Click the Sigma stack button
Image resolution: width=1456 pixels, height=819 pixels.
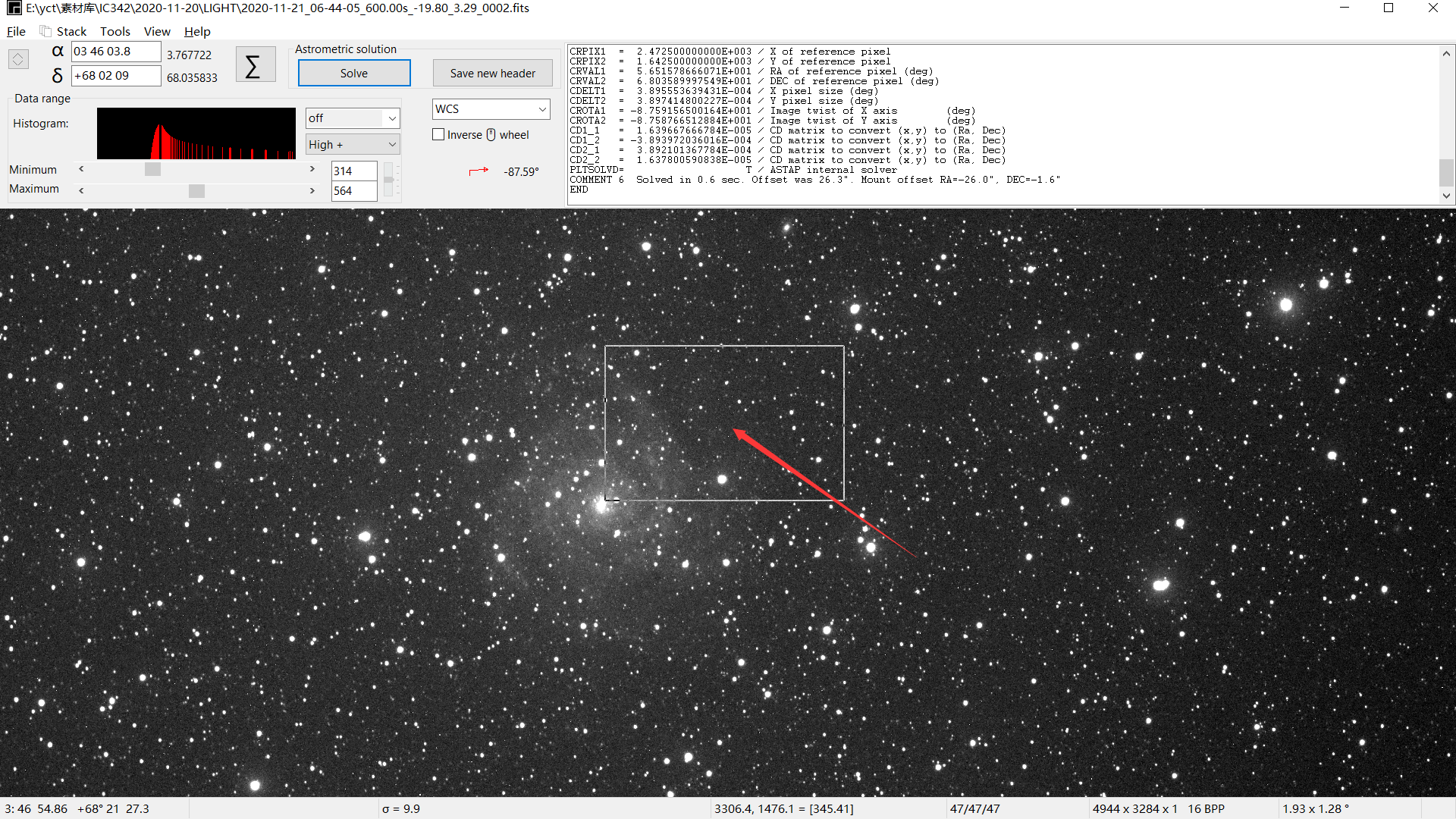(x=256, y=64)
